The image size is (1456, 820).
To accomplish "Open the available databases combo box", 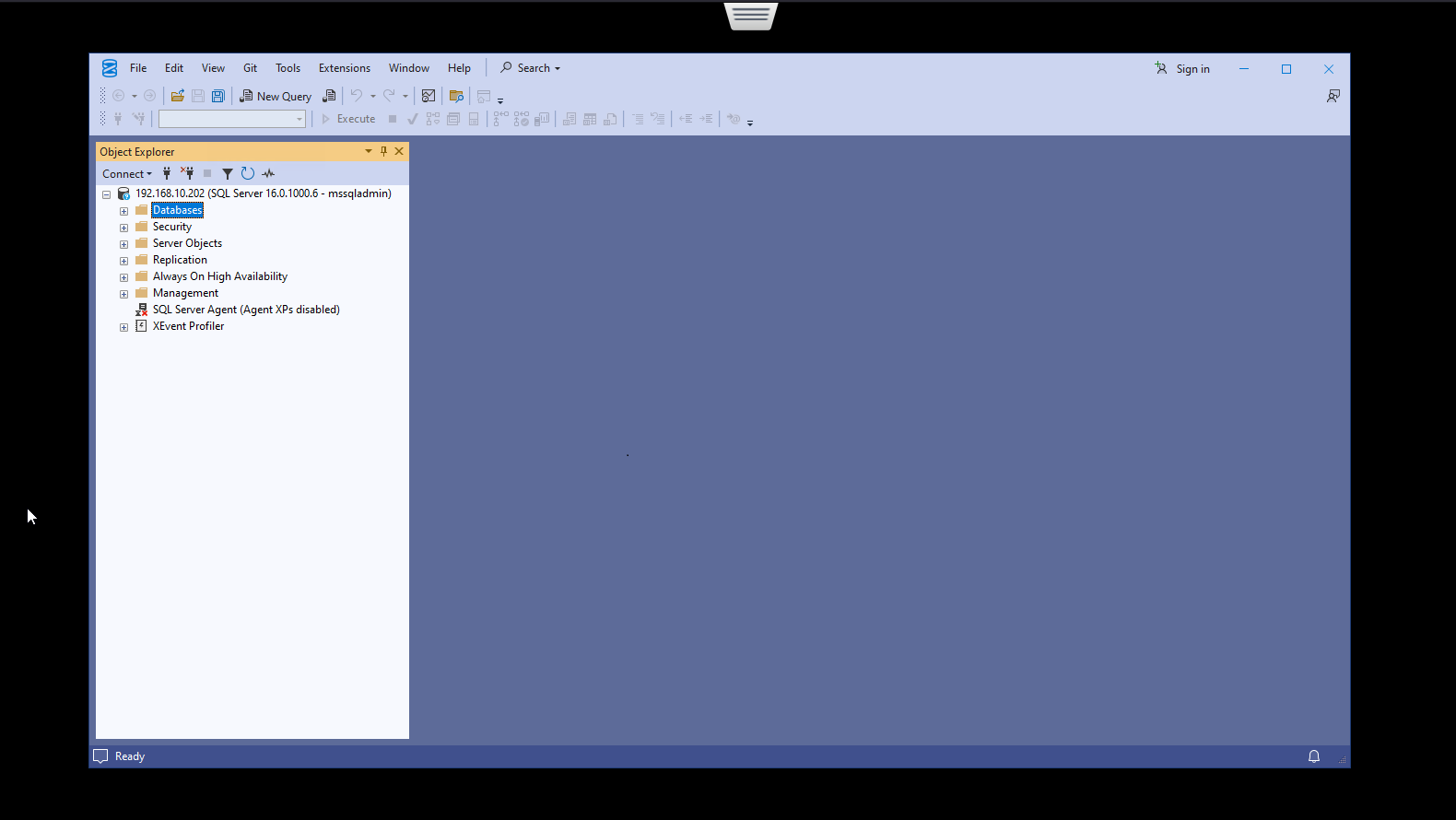I will 231,119.
